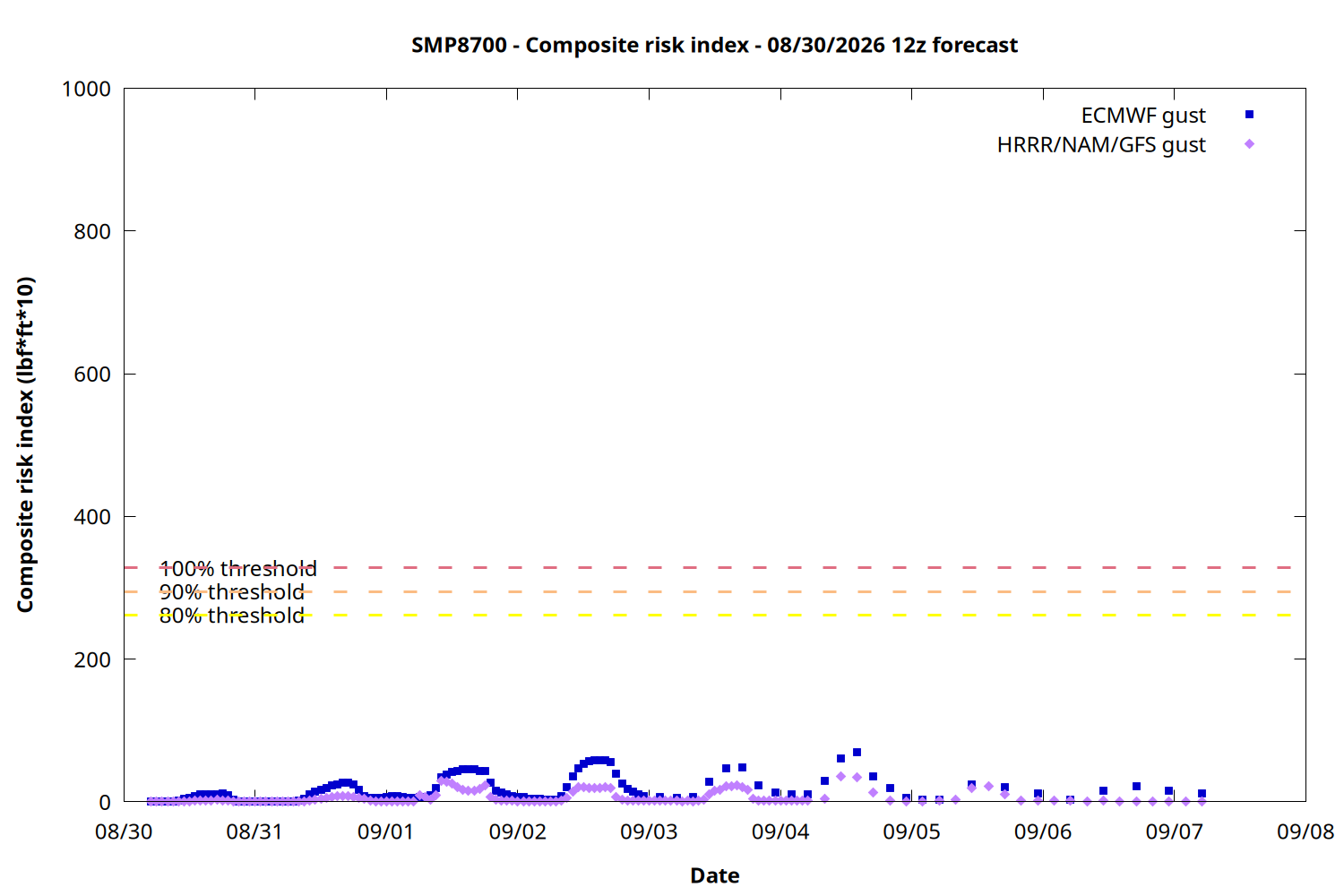Select the ECMWF gust legend label

1143,116
